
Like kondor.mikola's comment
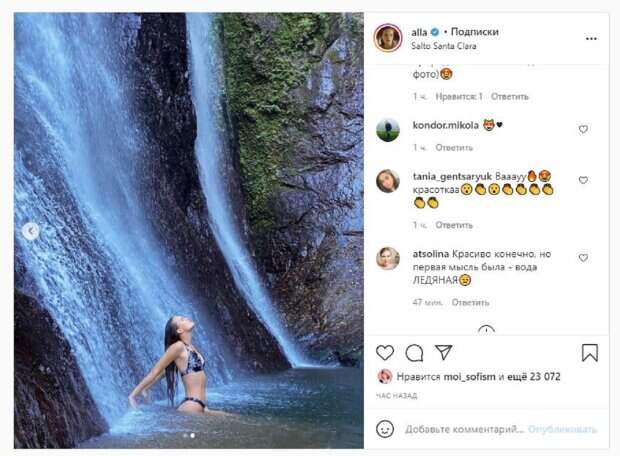(583, 129)
